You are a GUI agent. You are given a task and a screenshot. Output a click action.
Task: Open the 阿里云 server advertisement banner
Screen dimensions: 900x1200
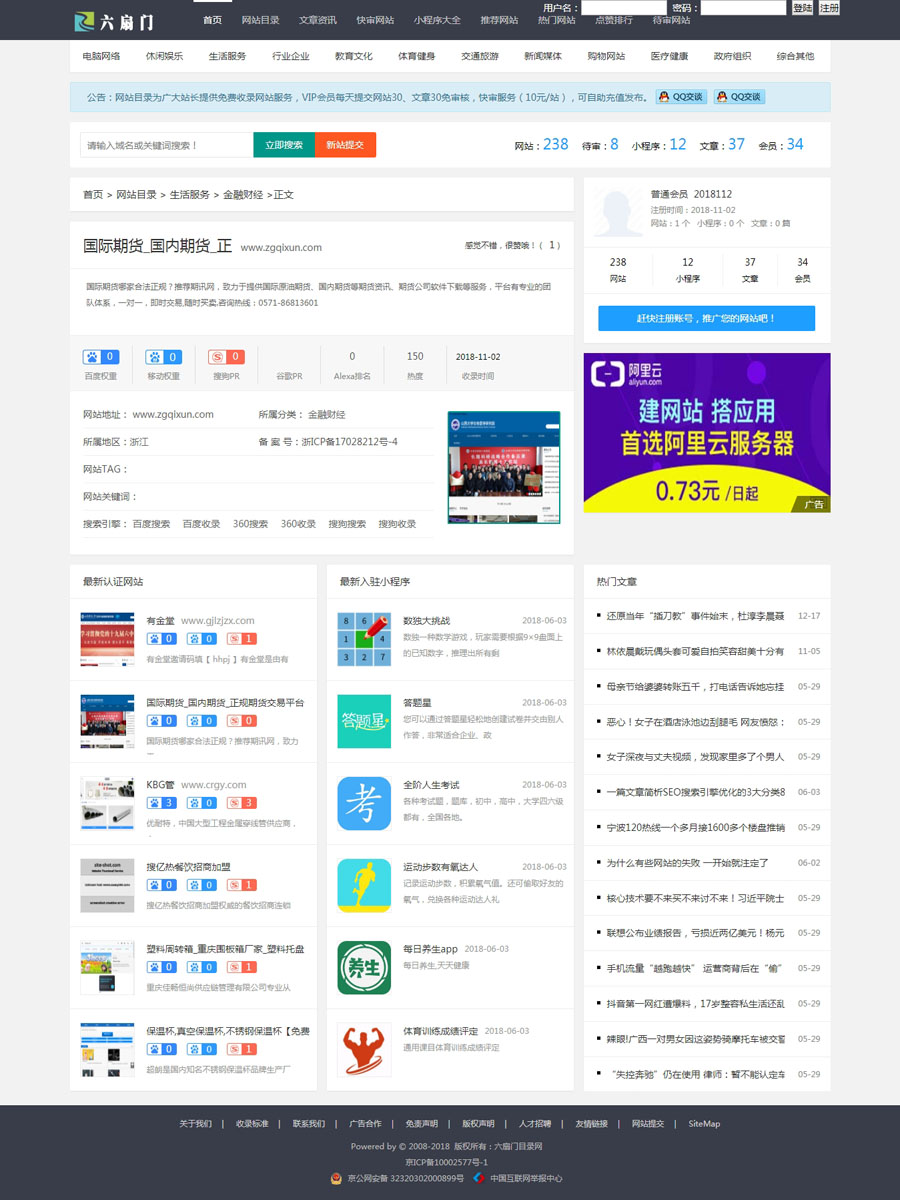706,432
